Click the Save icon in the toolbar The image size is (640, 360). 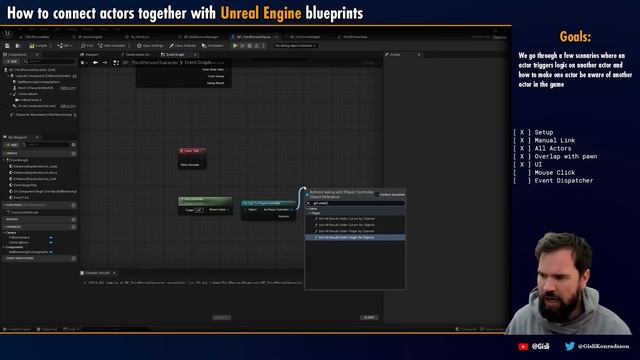[7, 46]
